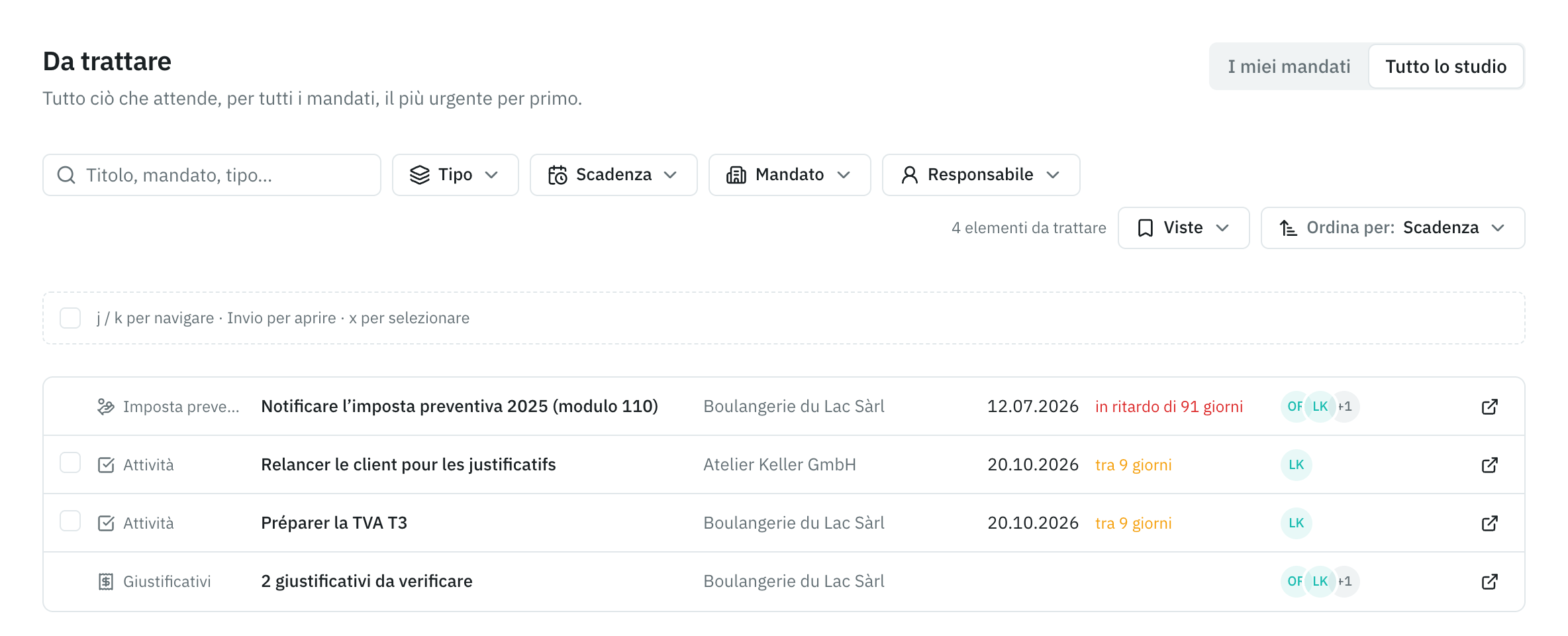Click 'in ritardo di 91 giorni' label
This screenshot has height=636, width=1568.
pyautogui.click(x=1169, y=407)
